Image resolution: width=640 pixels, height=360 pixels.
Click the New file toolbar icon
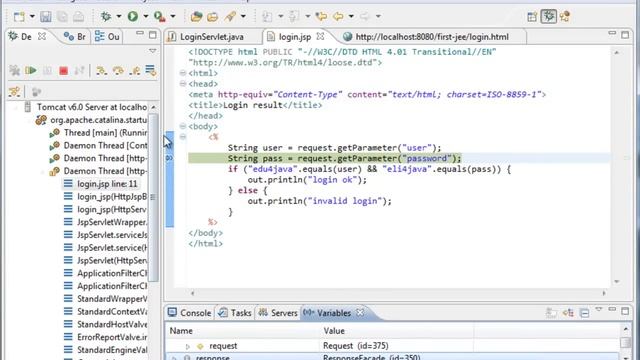[x=19, y=17]
